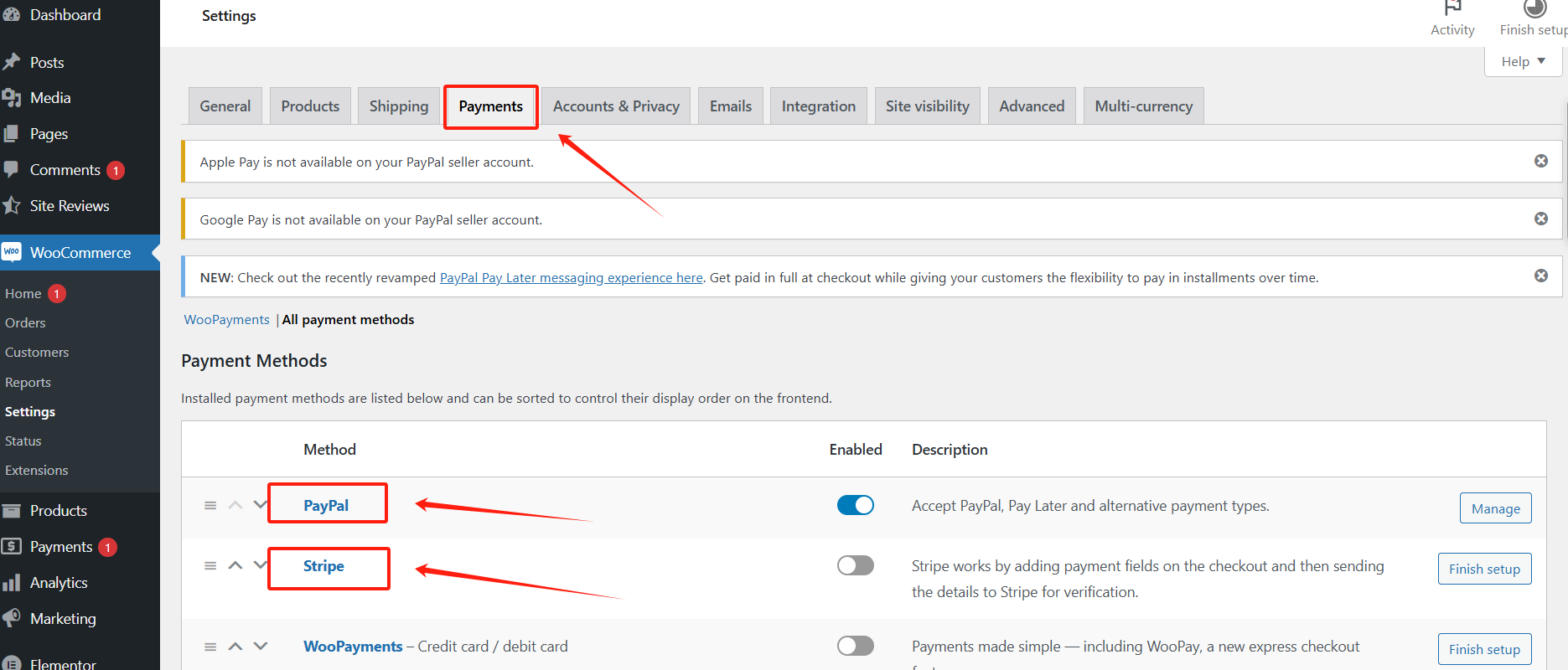The width and height of the screenshot is (1568, 670).
Task: Click the PayPal row drag handle icon
Action: point(210,506)
